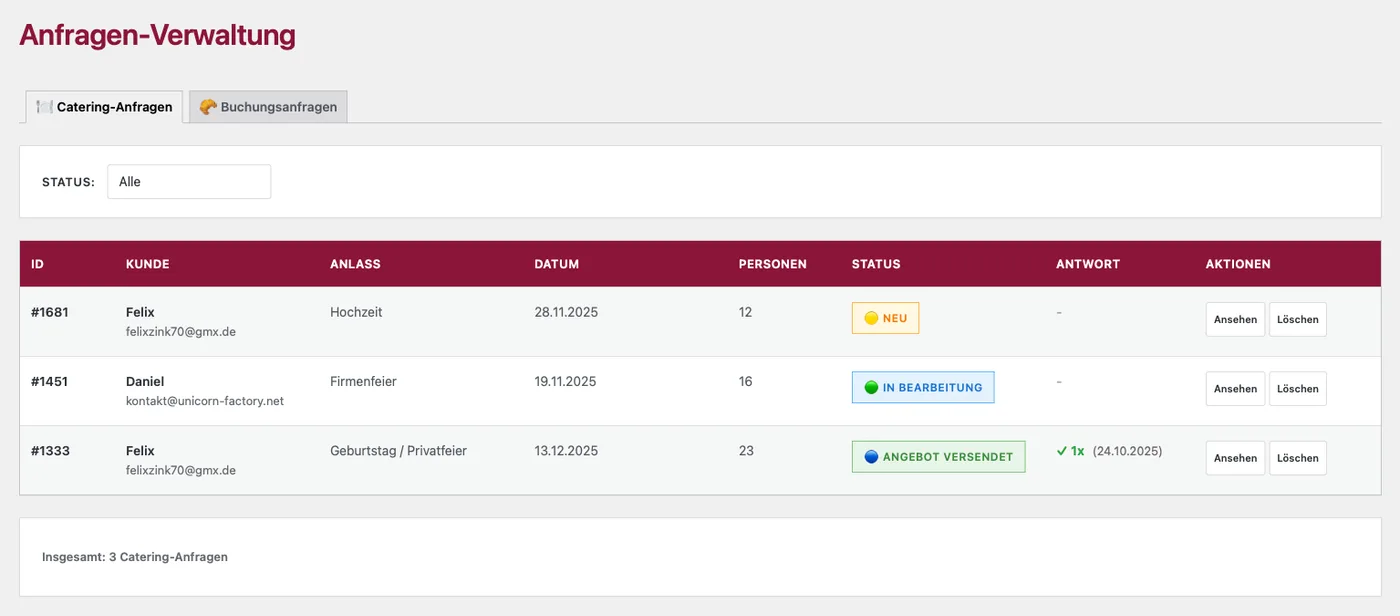Click the croissant icon on Buchungsanfragen tab
Screen dimensions: 1400x616
(208, 107)
